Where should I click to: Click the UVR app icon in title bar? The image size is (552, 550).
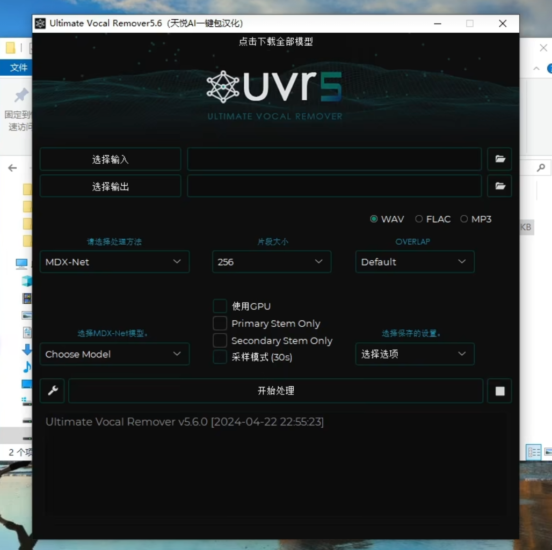click(x=40, y=24)
